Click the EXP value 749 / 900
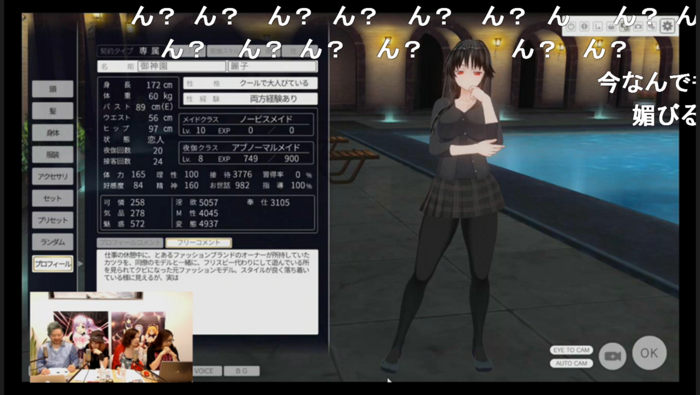 [271, 158]
